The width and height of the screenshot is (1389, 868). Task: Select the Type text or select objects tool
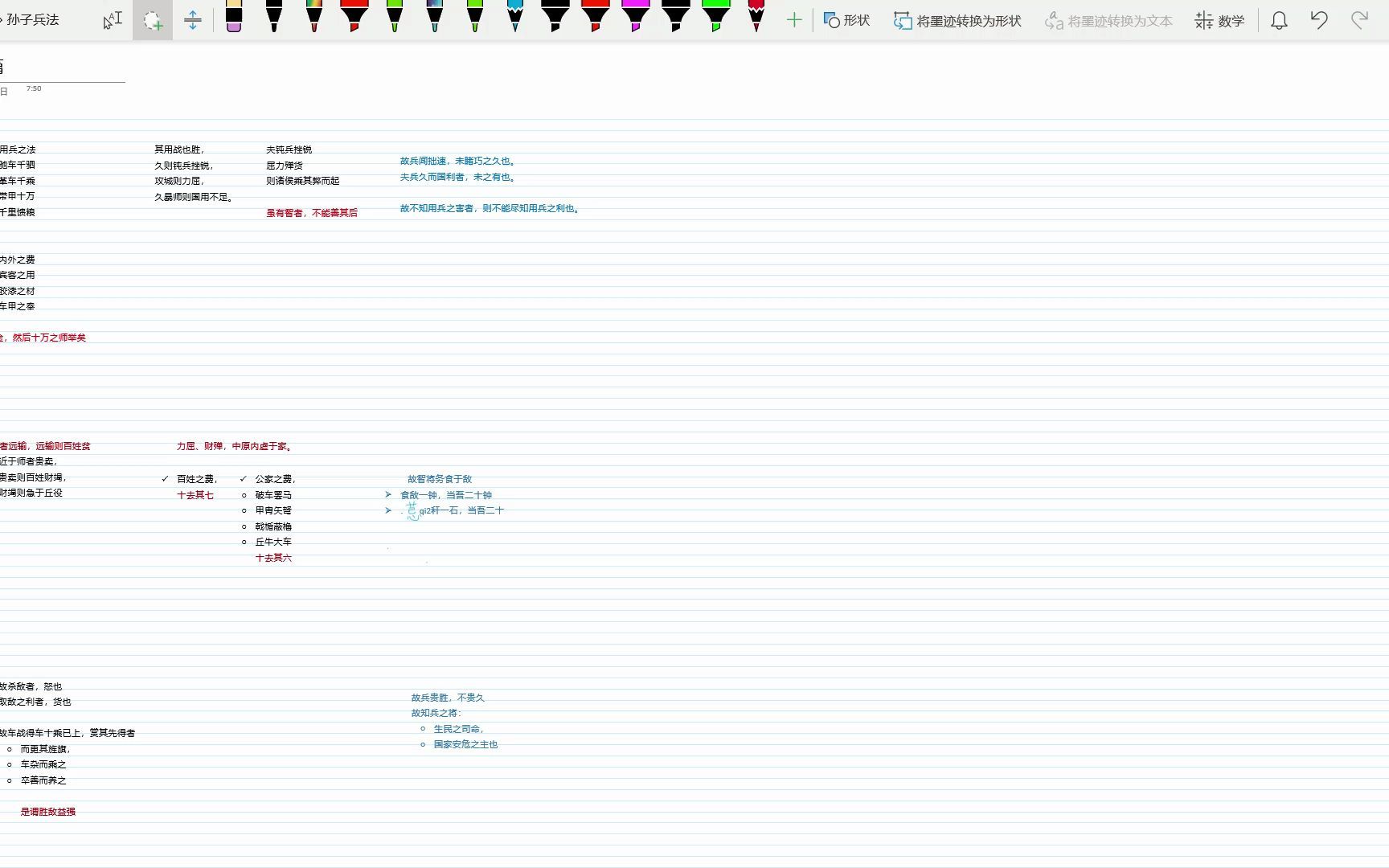(113, 20)
